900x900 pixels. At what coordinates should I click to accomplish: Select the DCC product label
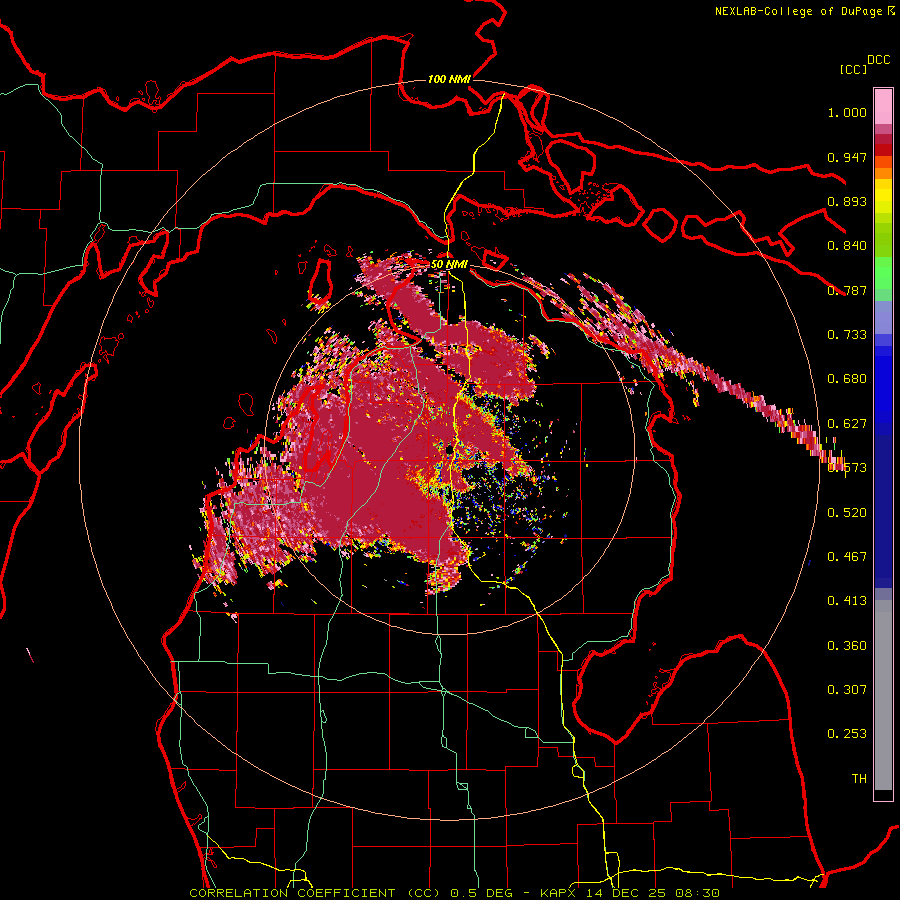click(x=879, y=60)
